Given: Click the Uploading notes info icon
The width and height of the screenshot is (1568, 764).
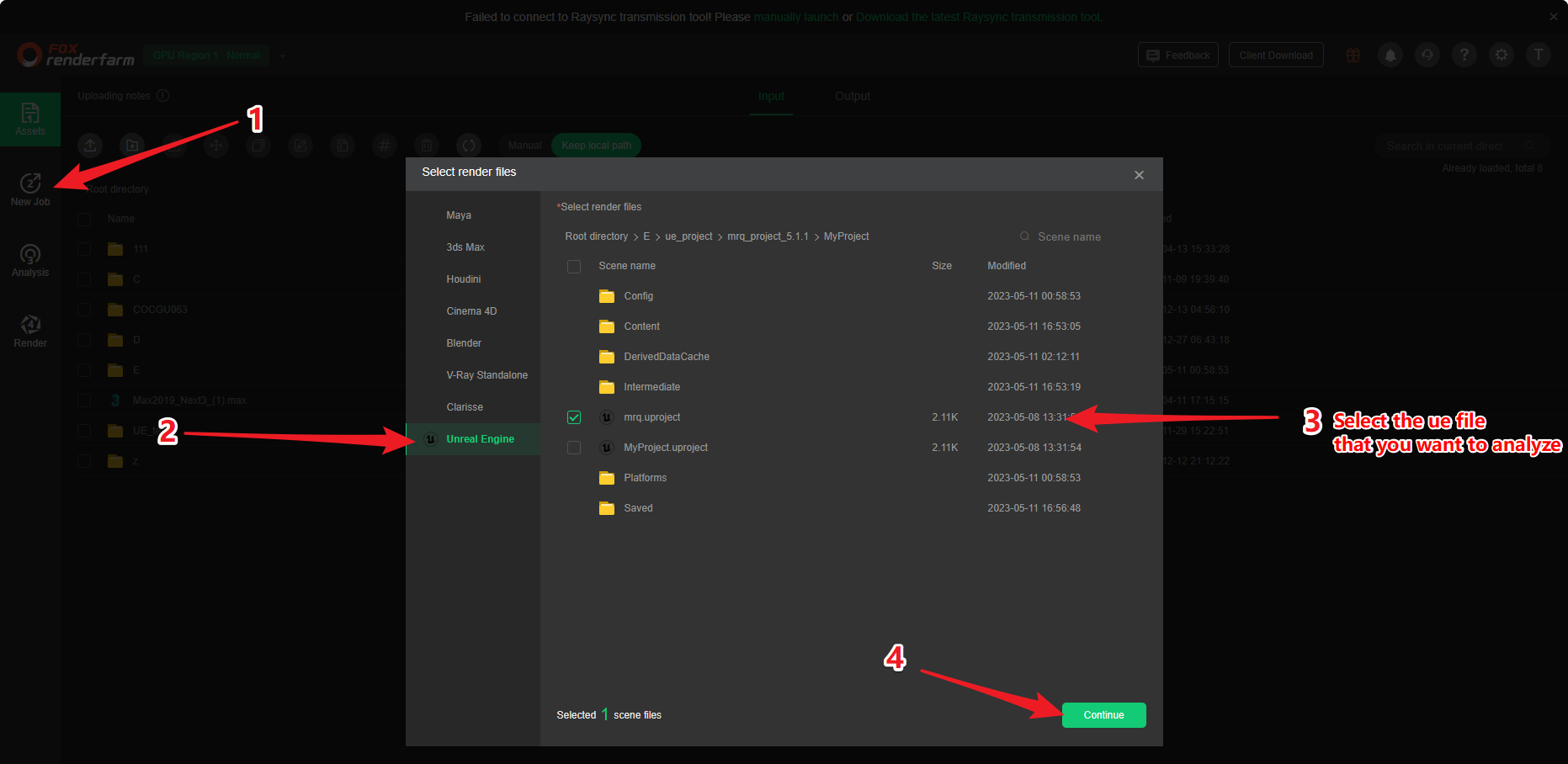Looking at the screenshot, I should pyautogui.click(x=163, y=96).
